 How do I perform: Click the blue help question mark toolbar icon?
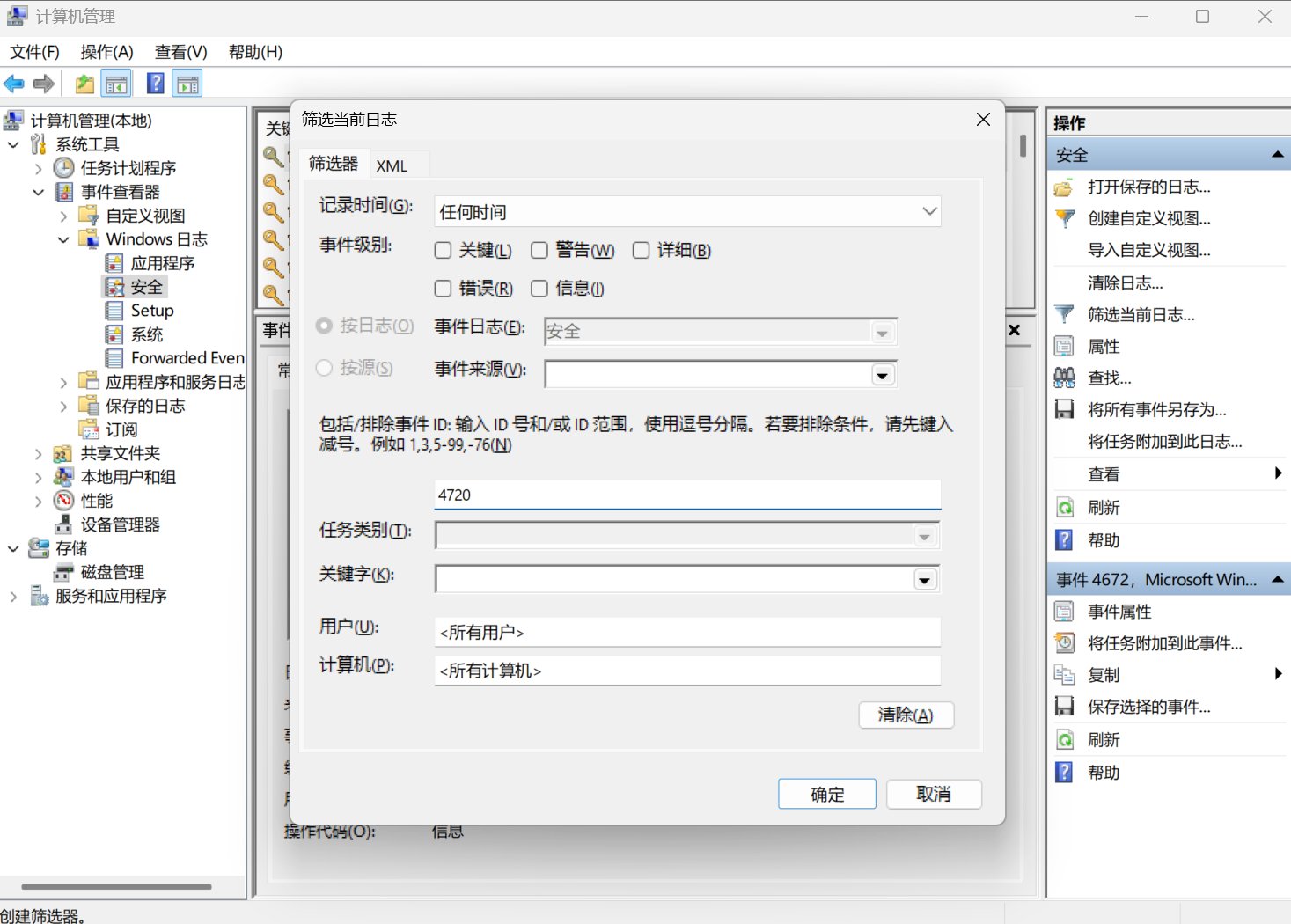point(155,84)
